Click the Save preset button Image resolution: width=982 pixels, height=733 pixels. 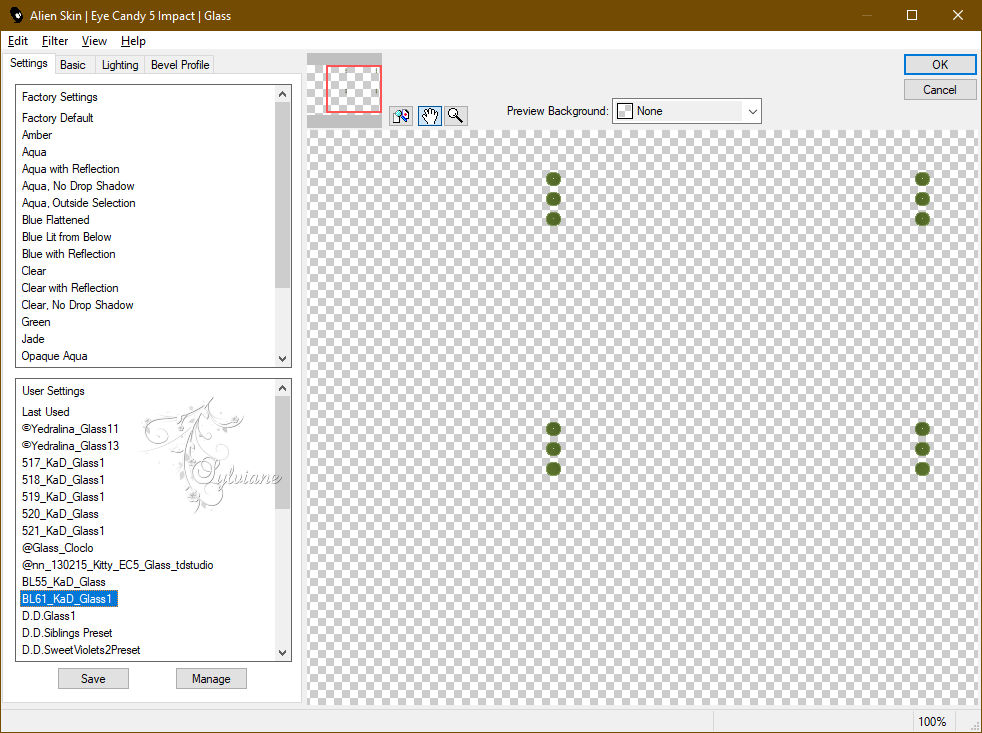93,678
